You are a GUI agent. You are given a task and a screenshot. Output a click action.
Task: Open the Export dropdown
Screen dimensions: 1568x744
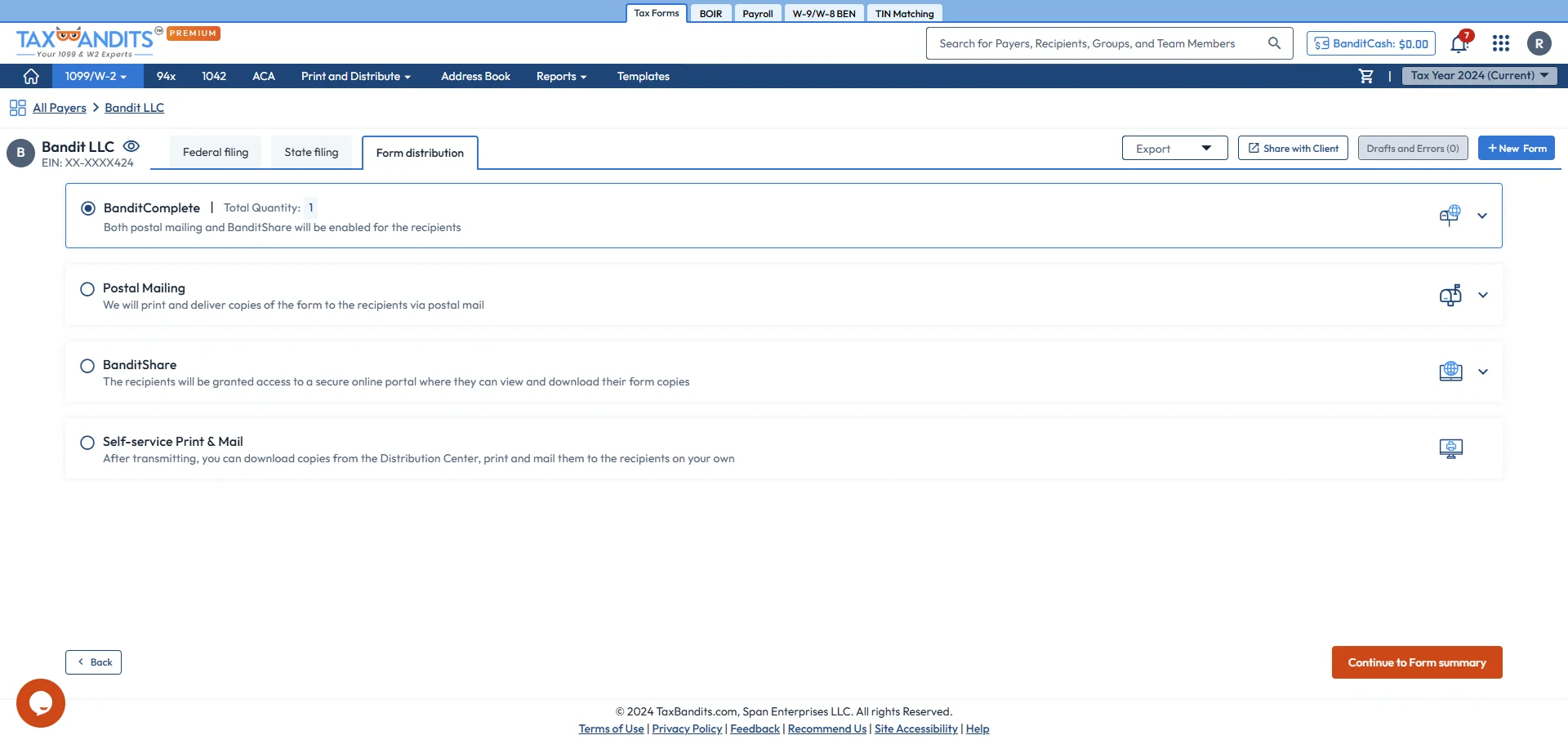(1174, 148)
